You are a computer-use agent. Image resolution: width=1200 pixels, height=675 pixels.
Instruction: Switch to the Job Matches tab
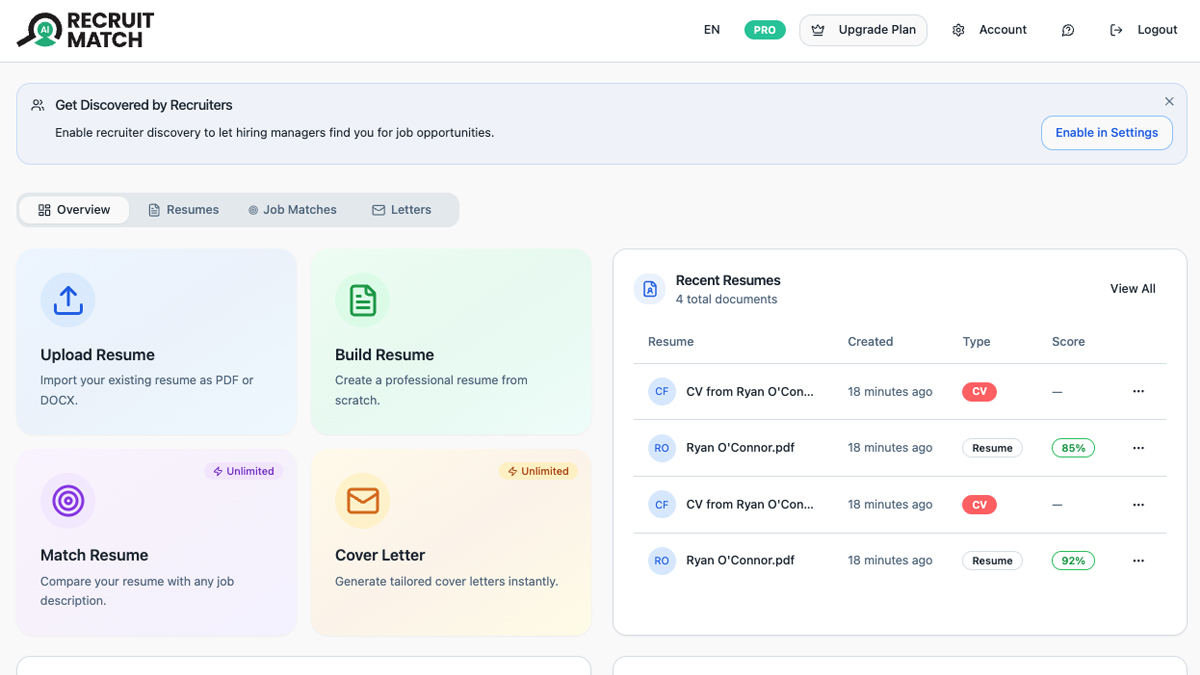292,209
